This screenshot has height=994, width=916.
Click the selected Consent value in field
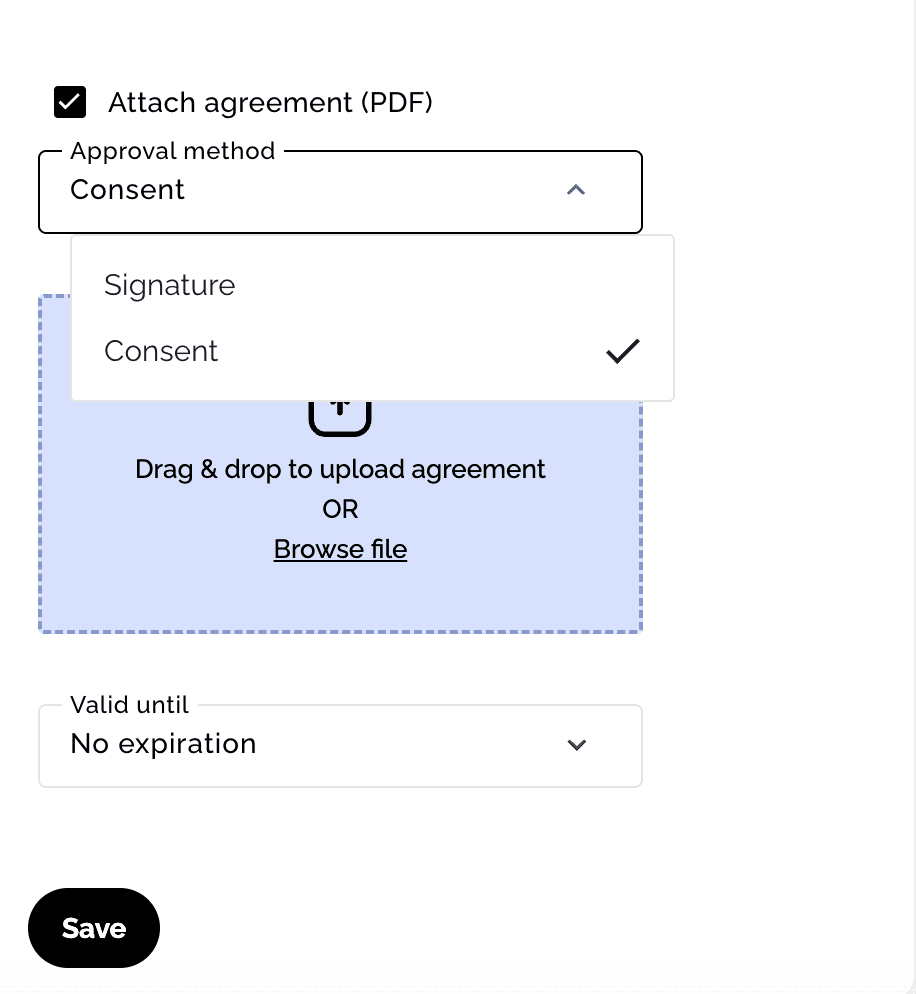point(127,190)
